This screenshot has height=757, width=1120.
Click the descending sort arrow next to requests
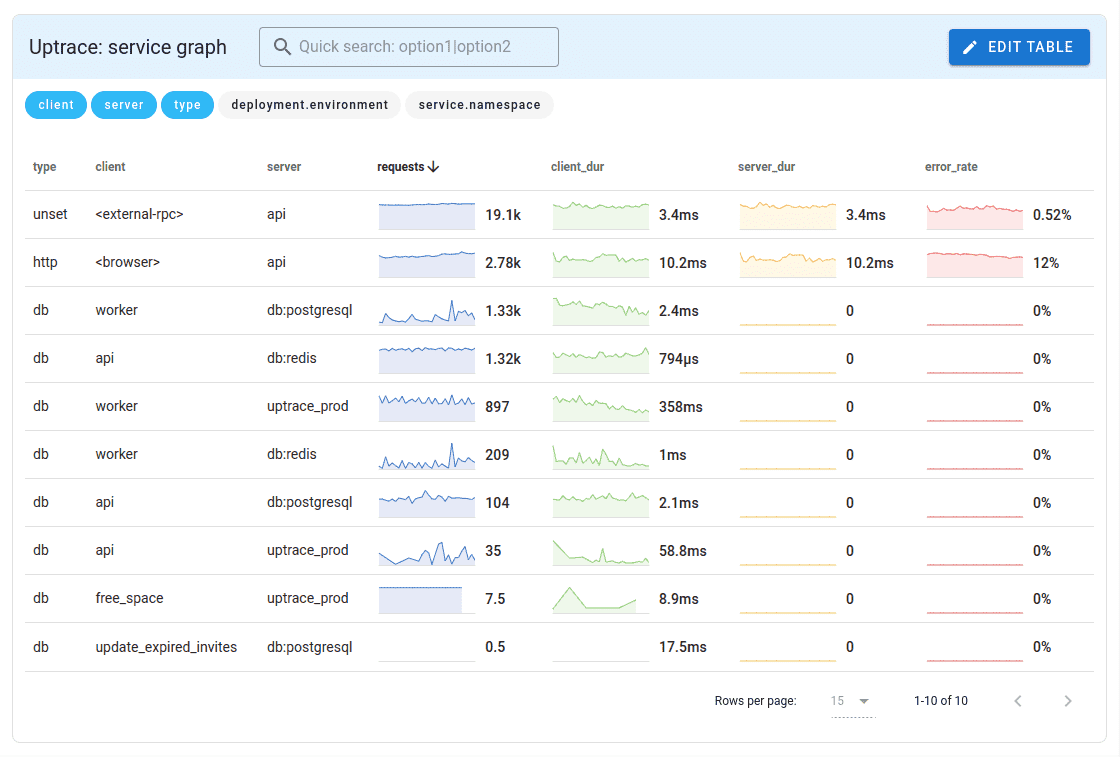[x=434, y=166]
